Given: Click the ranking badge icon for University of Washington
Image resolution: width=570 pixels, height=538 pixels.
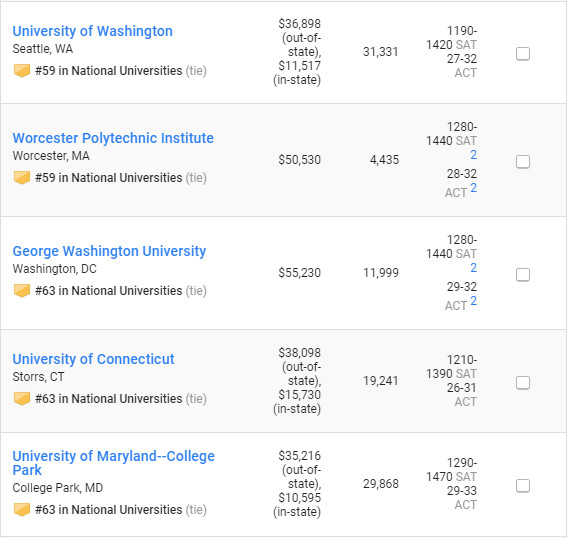Looking at the screenshot, I should tap(22, 71).
